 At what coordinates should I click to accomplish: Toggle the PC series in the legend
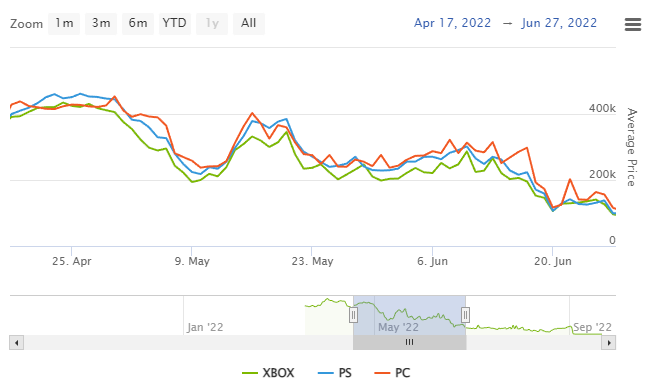point(392,373)
